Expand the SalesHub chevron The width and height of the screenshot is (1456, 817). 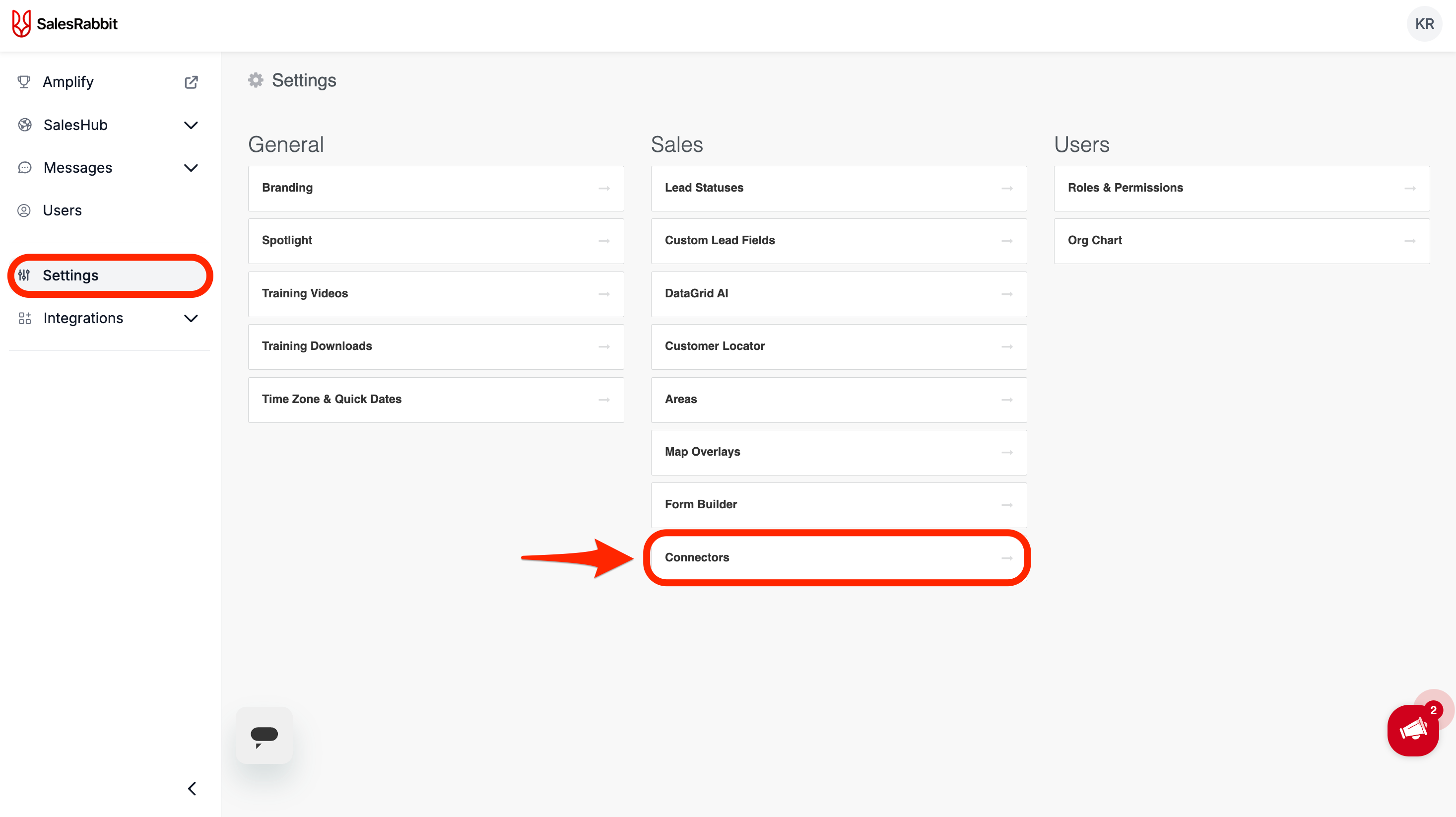tap(191, 125)
